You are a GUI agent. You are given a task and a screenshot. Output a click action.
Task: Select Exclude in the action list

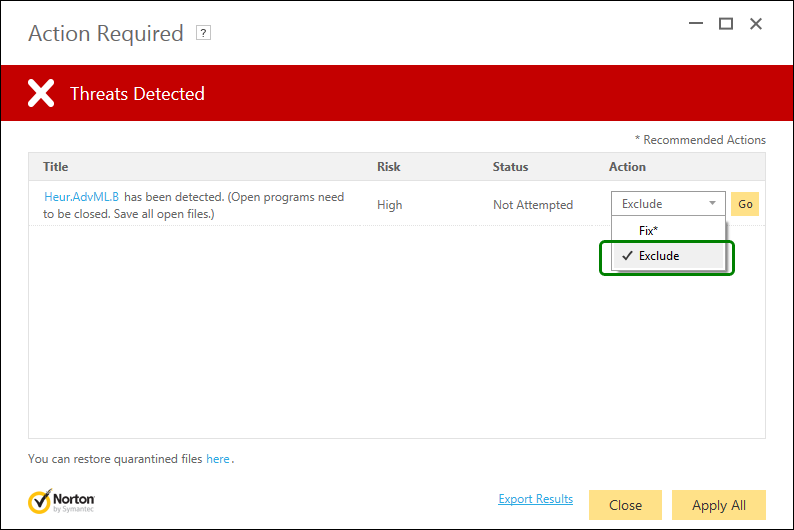point(668,256)
